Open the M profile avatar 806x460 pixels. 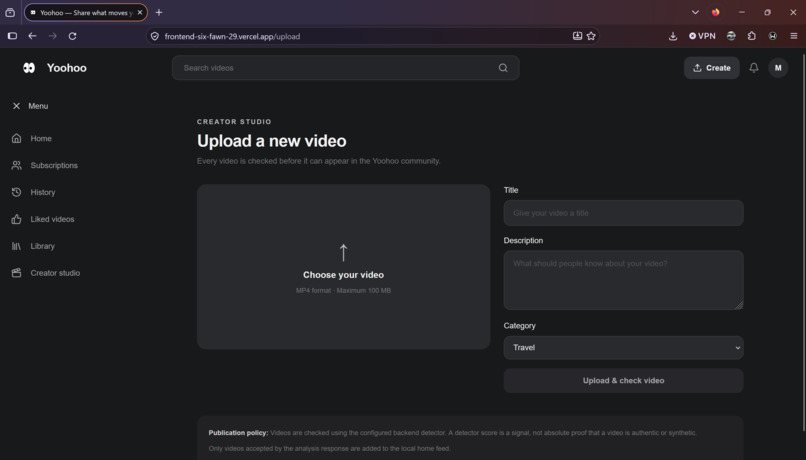tap(778, 68)
